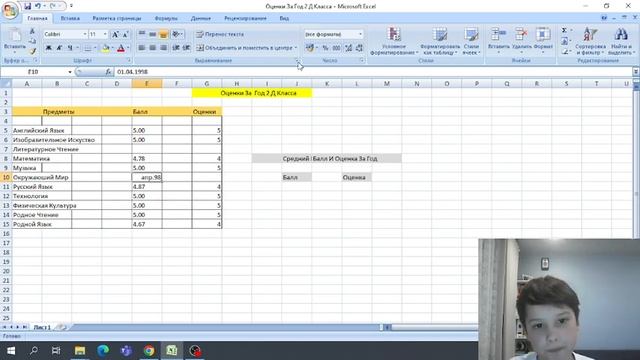The width and height of the screenshot is (640, 360).
Task: Open Number dialog launcher (Число group)
Action: pos(362,60)
